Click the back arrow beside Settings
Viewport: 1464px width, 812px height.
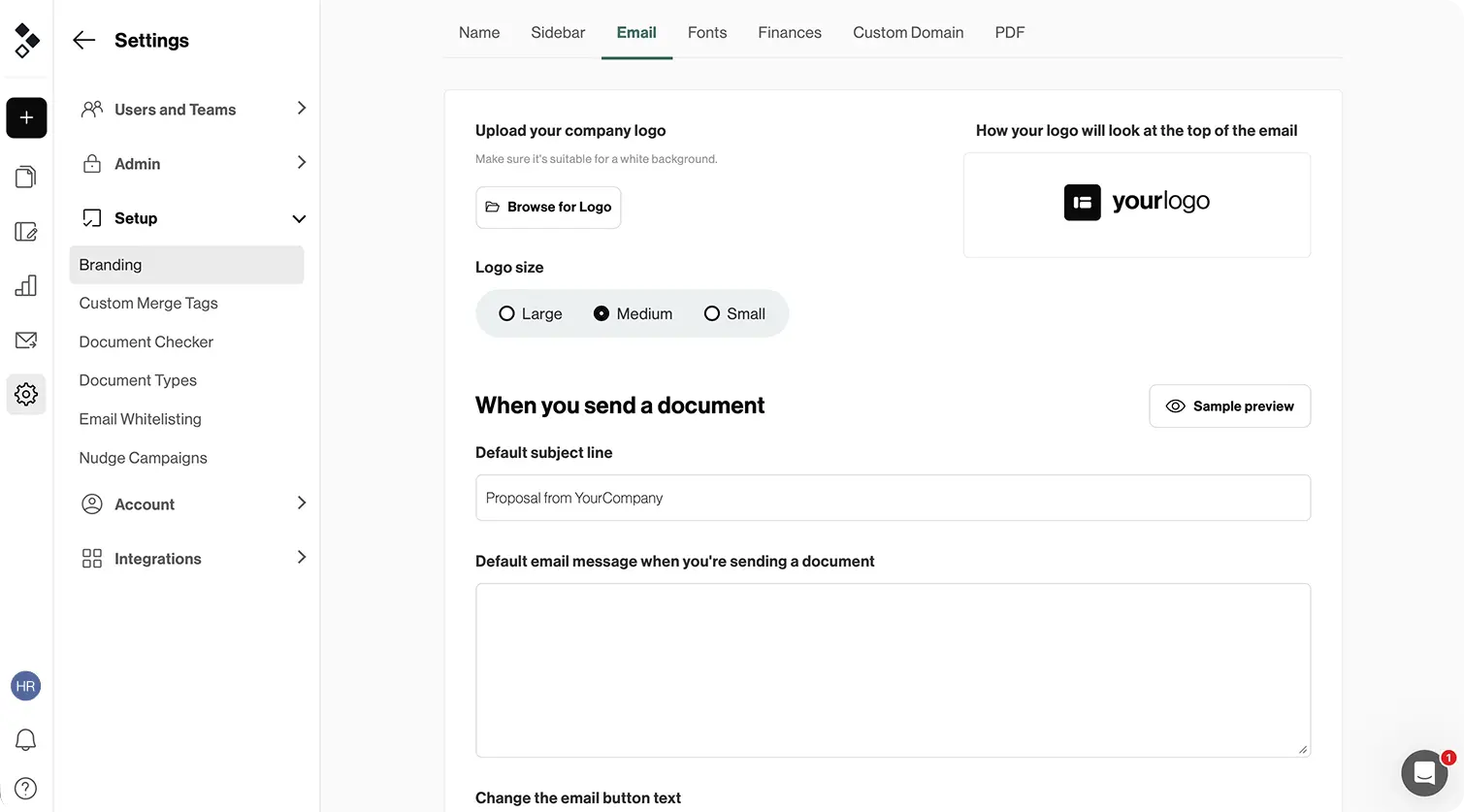click(84, 40)
